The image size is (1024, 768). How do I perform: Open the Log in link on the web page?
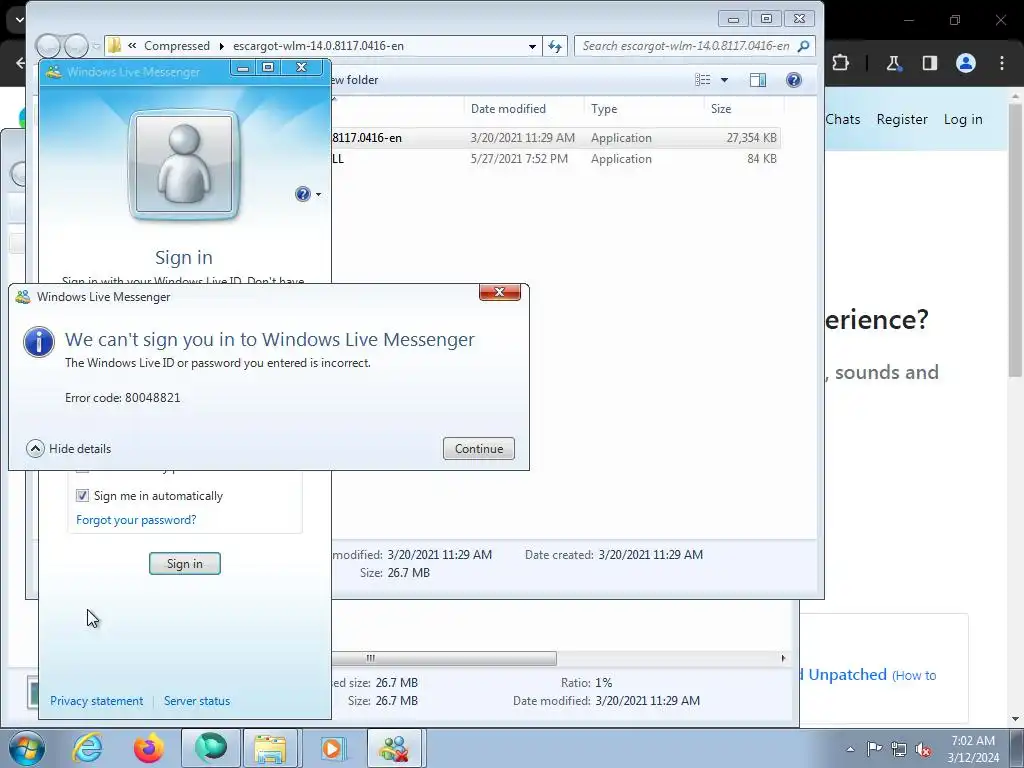coord(963,120)
